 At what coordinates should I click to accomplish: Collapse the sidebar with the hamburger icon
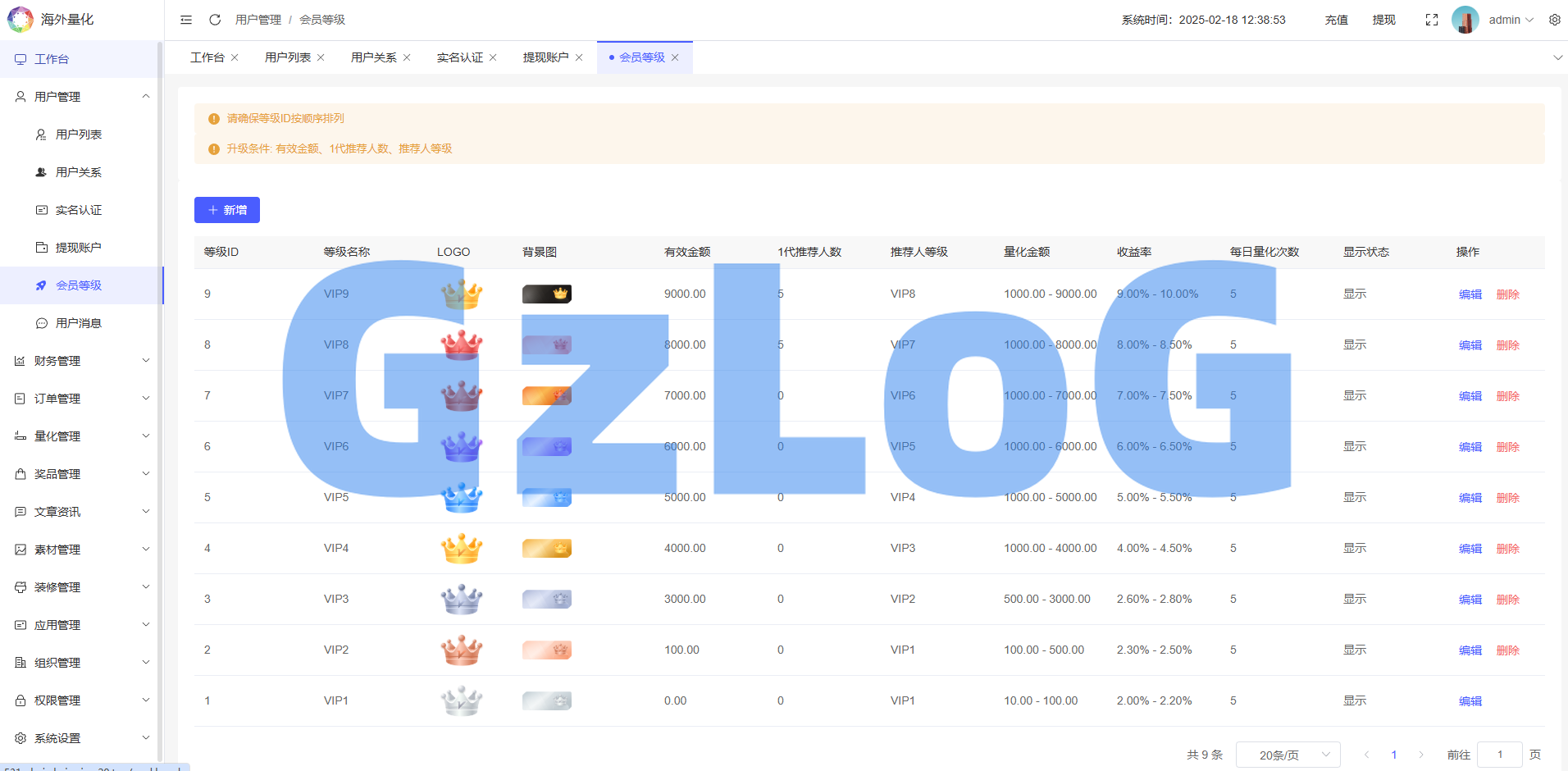coord(186,20)
